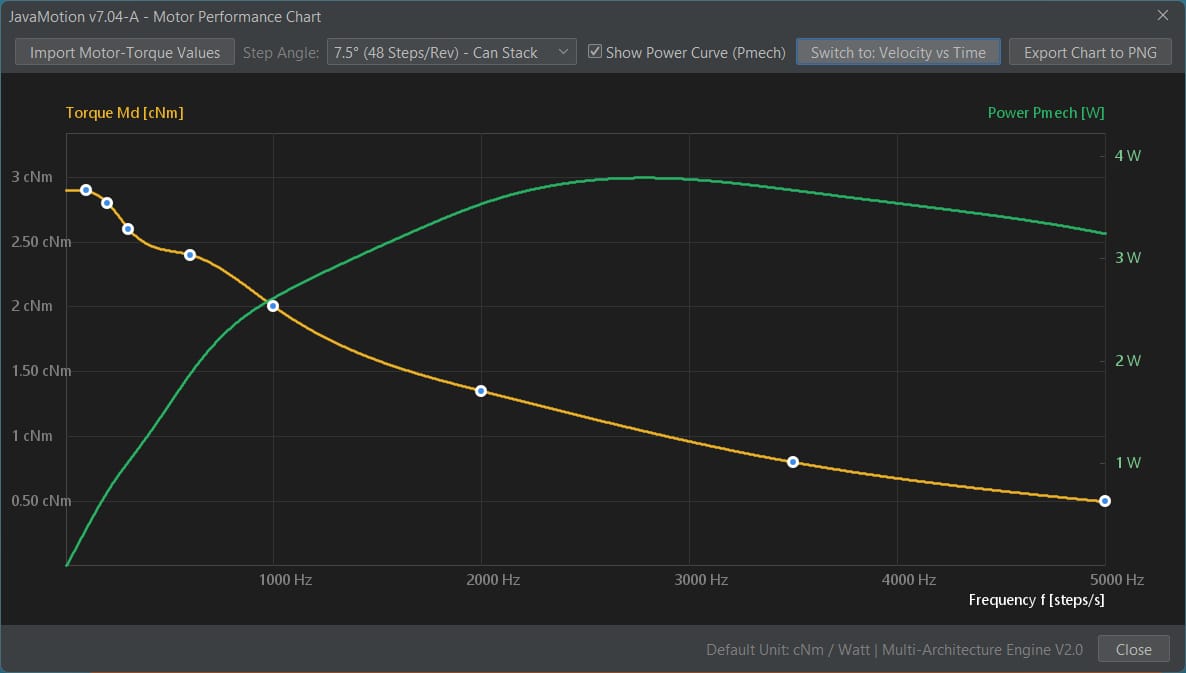Toggle Show Power Curve checkbox
Screen dimensions: 1186x673
click(595, 51)
